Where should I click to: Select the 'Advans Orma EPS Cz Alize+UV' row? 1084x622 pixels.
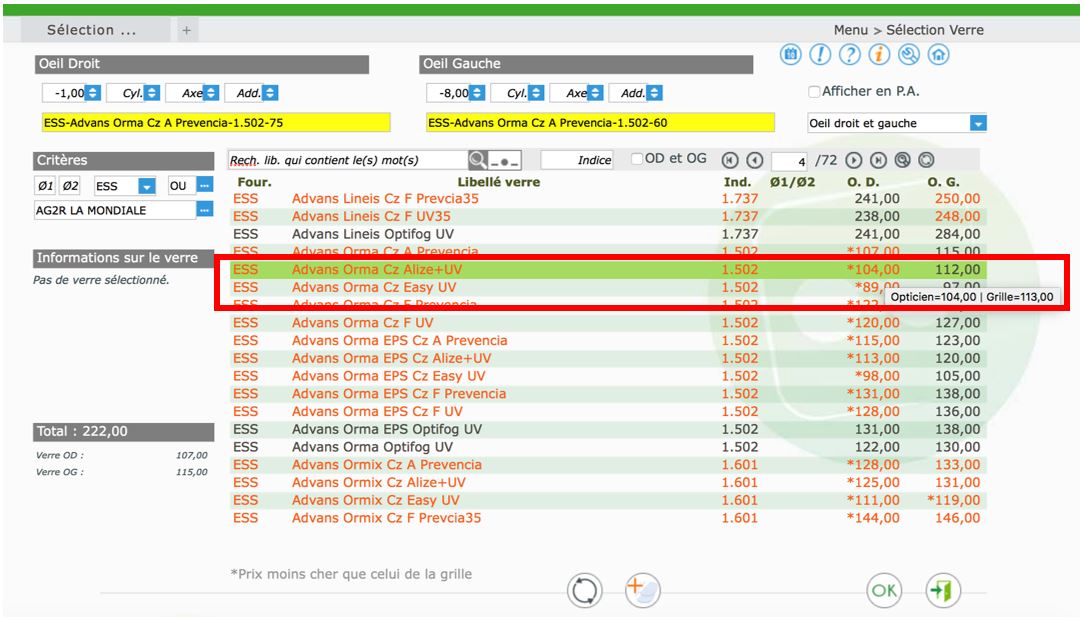[608, 359]
